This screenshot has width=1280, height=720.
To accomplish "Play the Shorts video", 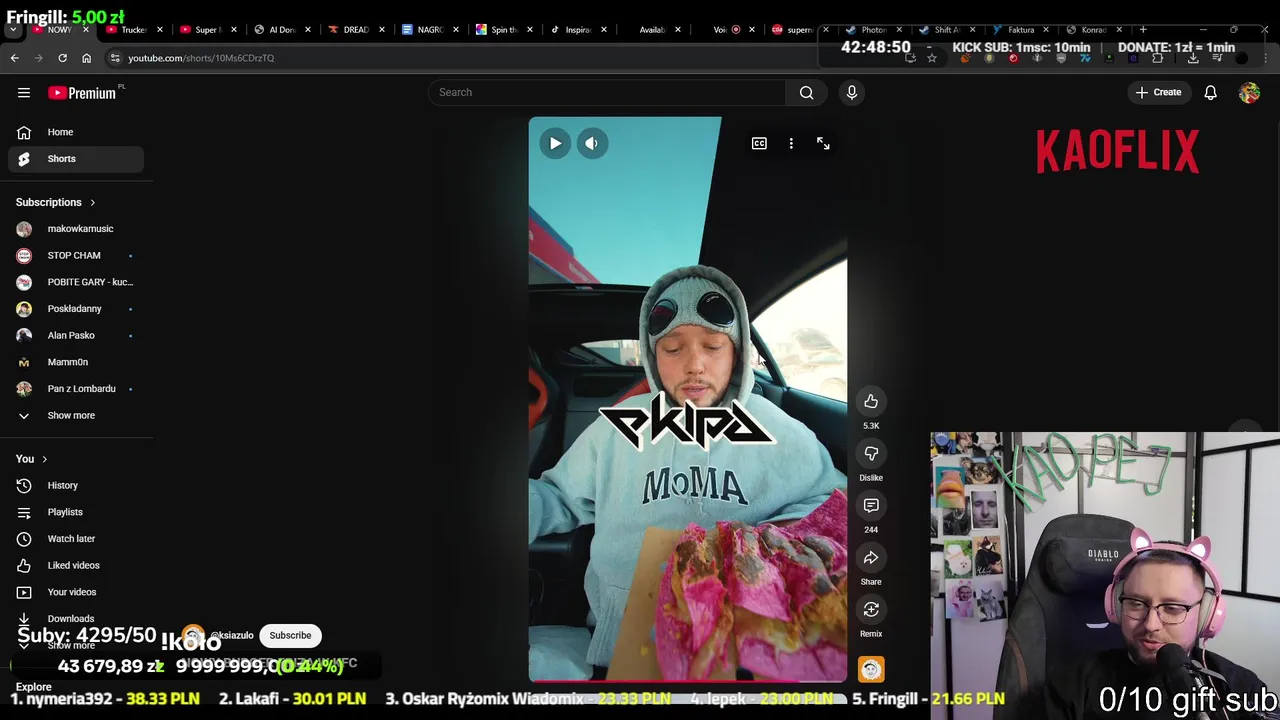I will click(x=555, y=143).
